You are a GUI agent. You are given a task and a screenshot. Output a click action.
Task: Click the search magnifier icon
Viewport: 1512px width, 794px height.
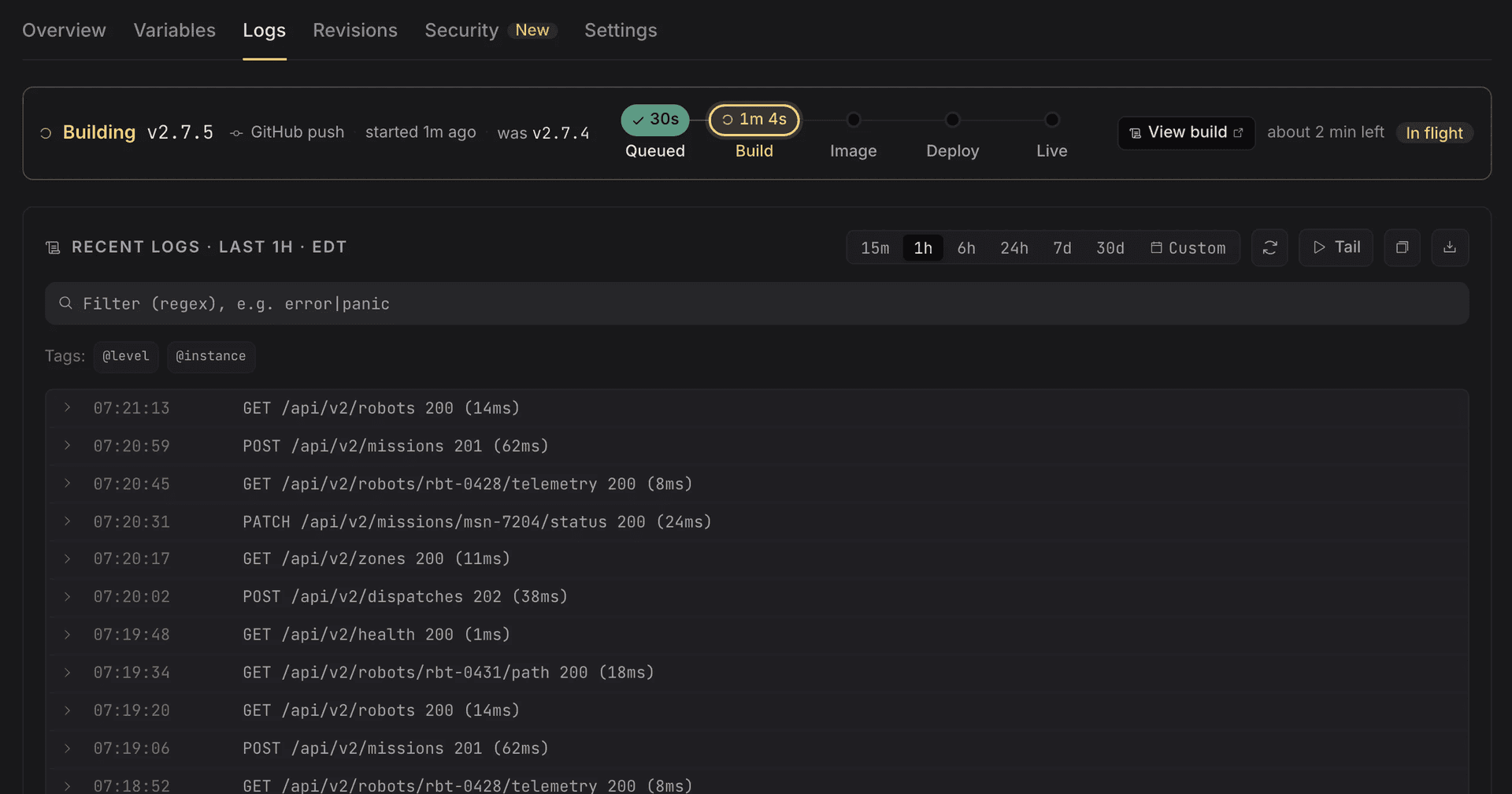click(x=66, y=303)
